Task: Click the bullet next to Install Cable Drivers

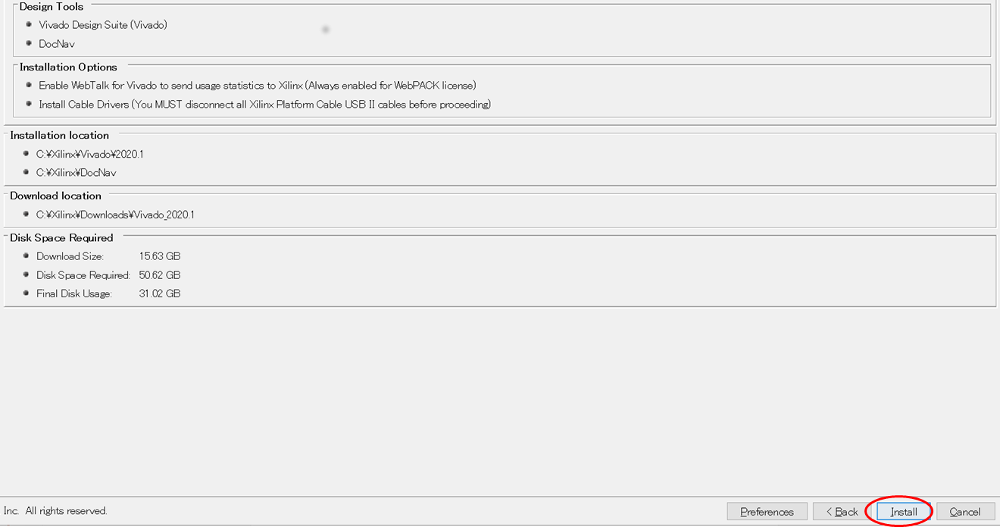Action: point(29,104)
